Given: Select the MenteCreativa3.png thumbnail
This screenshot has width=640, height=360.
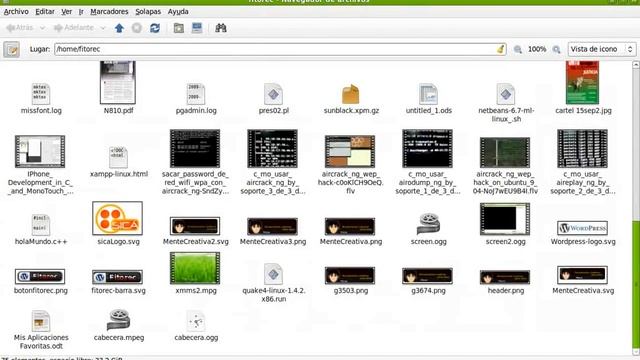Looking at the screenshot, I should click(x=272, y=227).
